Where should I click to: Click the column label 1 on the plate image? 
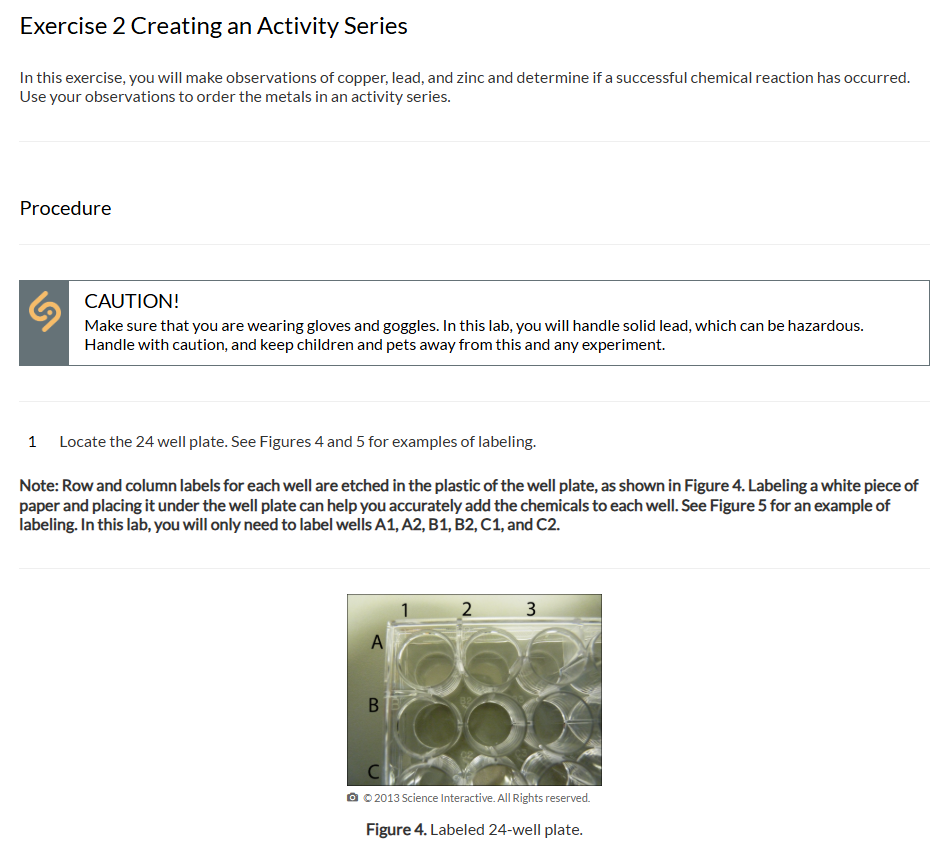(405, 610)
